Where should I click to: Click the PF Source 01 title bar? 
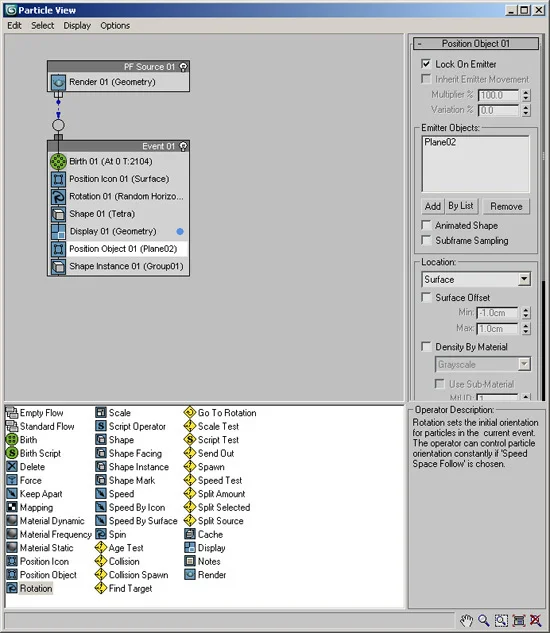(119, 67)
